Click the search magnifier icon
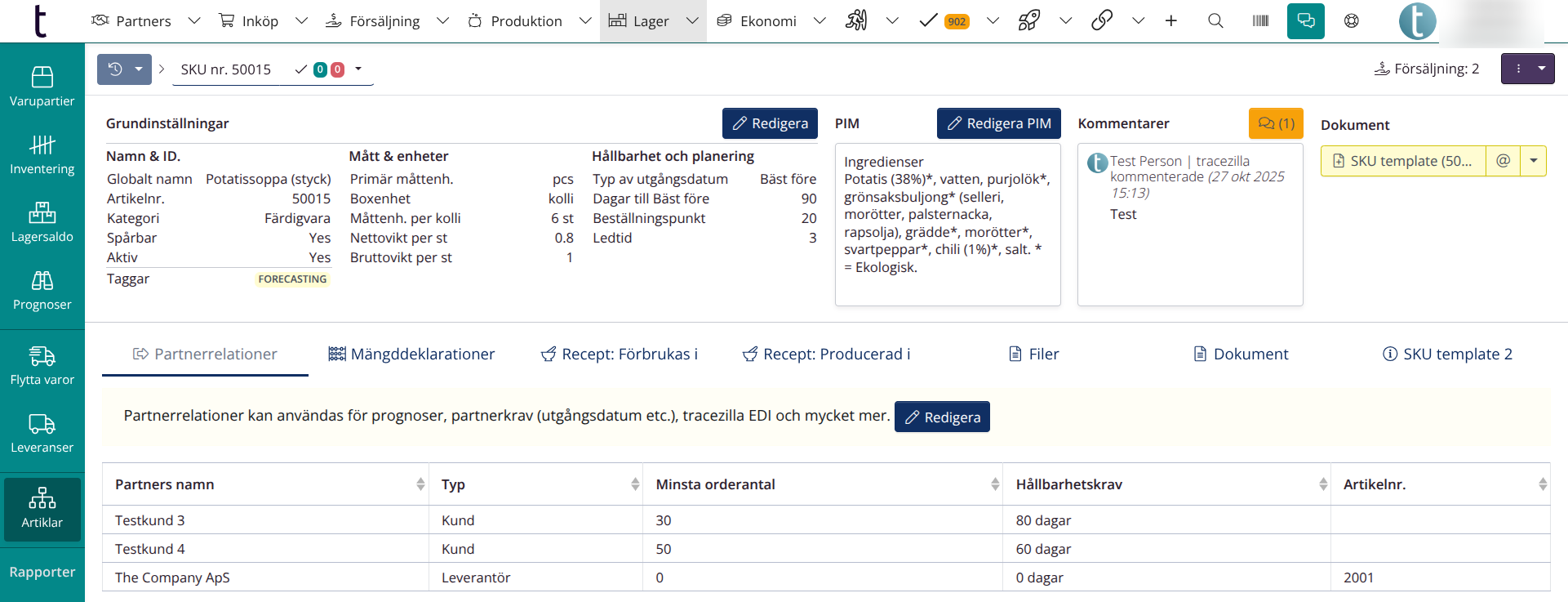 1215,21
